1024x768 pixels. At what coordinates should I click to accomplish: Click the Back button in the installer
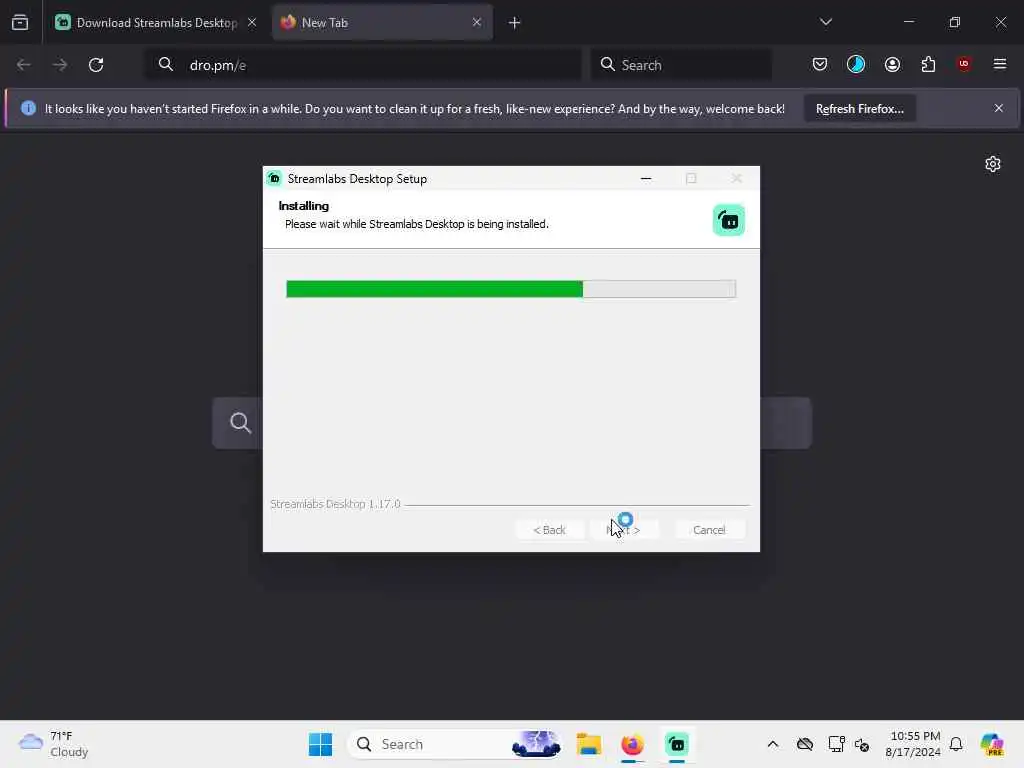click(549, 530)
